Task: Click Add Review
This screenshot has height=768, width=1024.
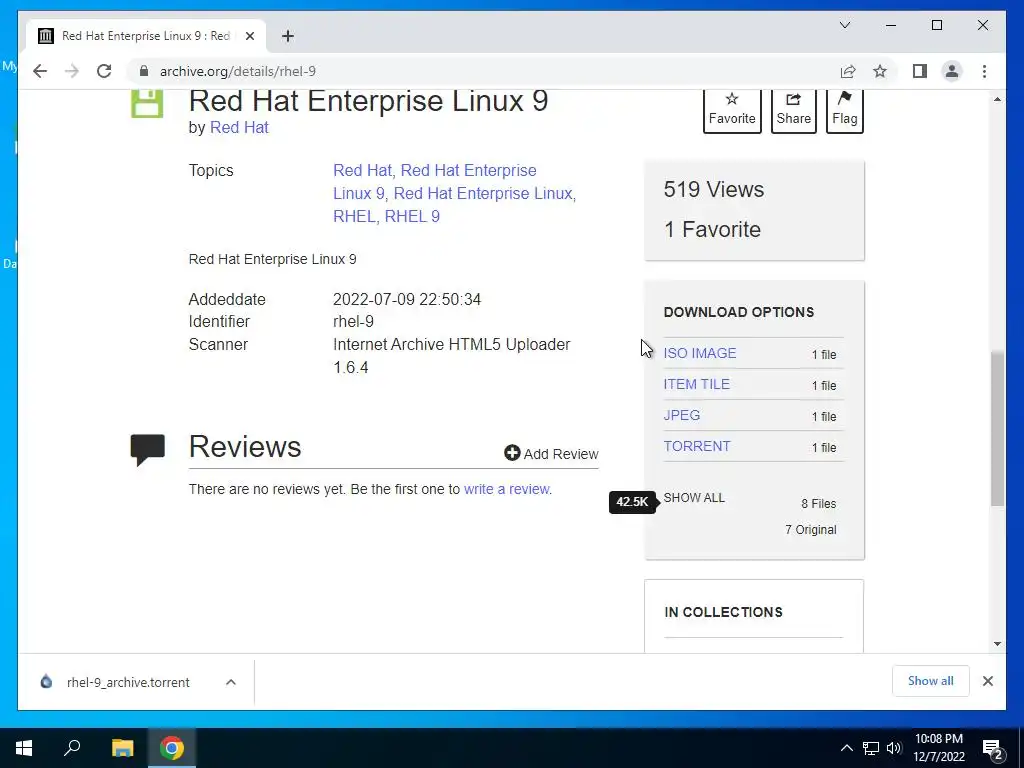Action: [551, 454]
